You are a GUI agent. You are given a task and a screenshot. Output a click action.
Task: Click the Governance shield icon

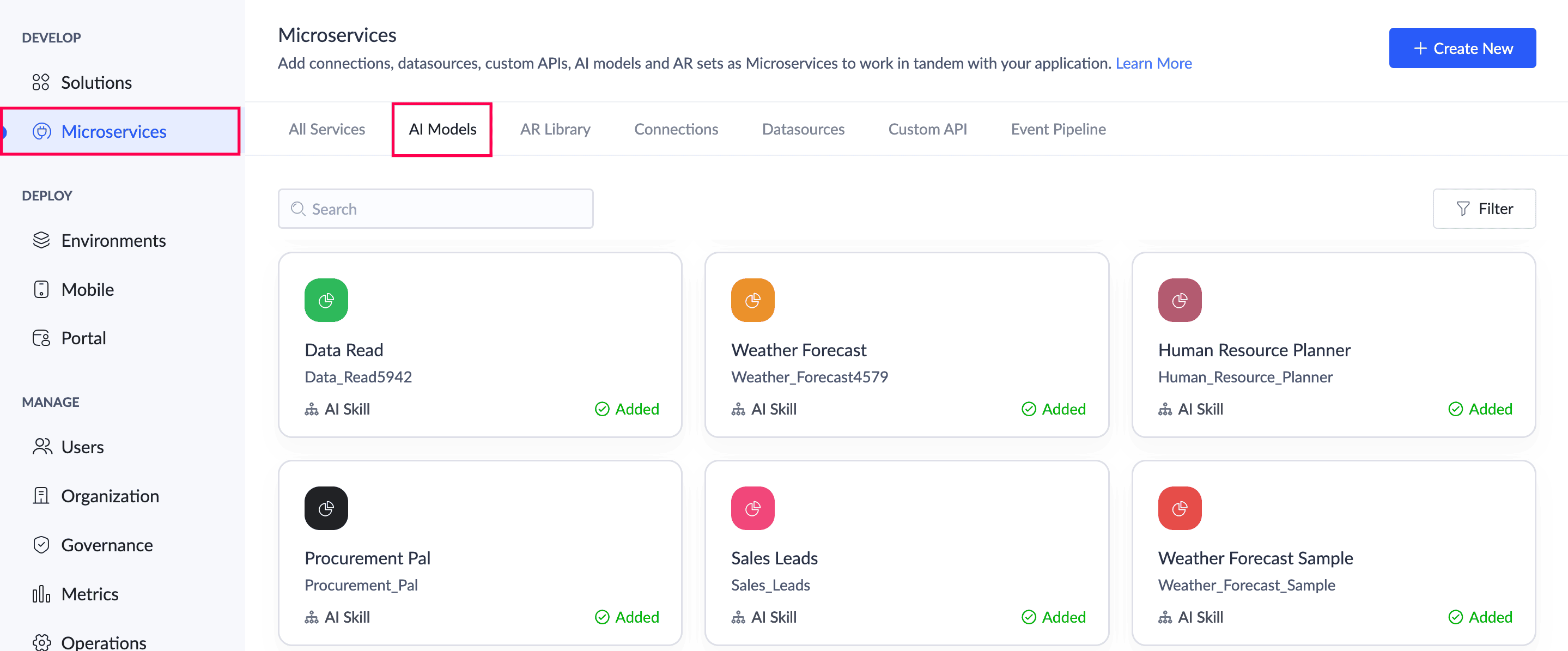coord(41,545)
